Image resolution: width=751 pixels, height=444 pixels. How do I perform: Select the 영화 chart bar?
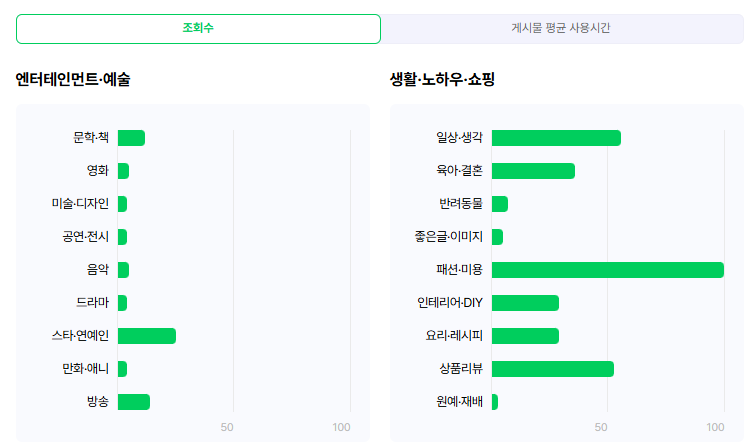click(x=123, y=171)
